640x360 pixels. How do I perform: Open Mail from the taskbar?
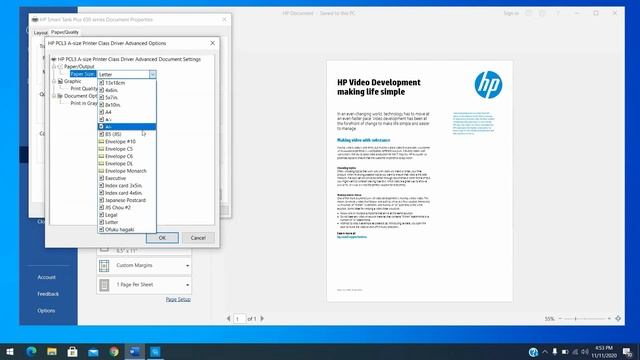pyautogui.click(x=93, y=351)
